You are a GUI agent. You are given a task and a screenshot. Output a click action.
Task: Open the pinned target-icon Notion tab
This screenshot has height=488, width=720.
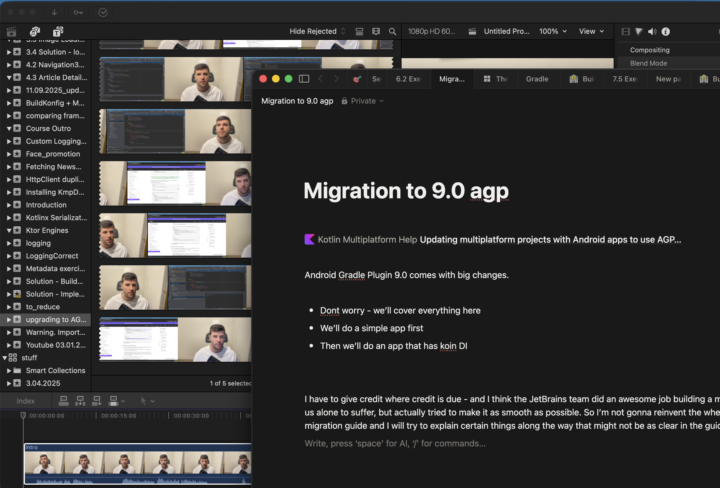click(357, 79)
